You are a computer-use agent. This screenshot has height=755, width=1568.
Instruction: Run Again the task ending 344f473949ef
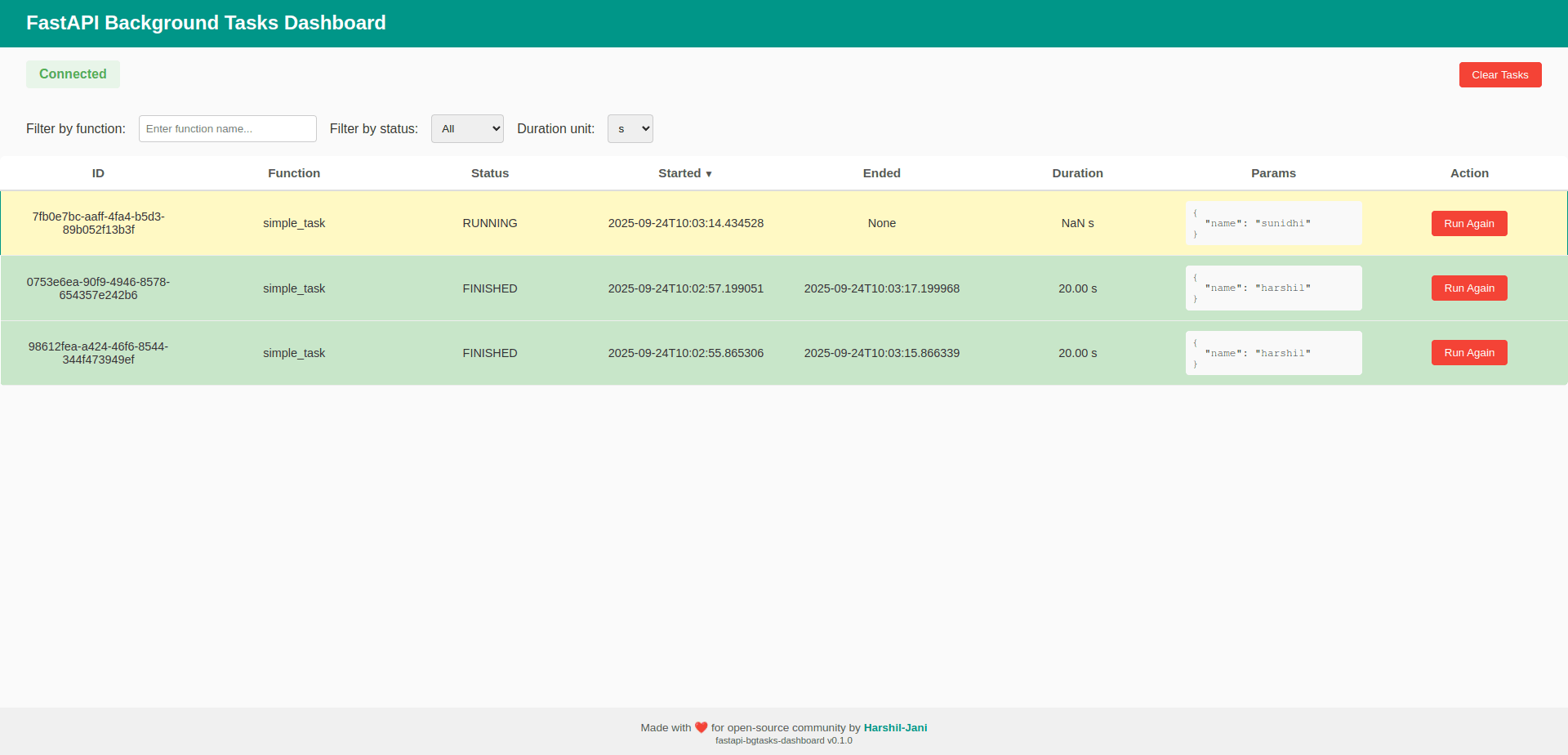pos(1468,352)
